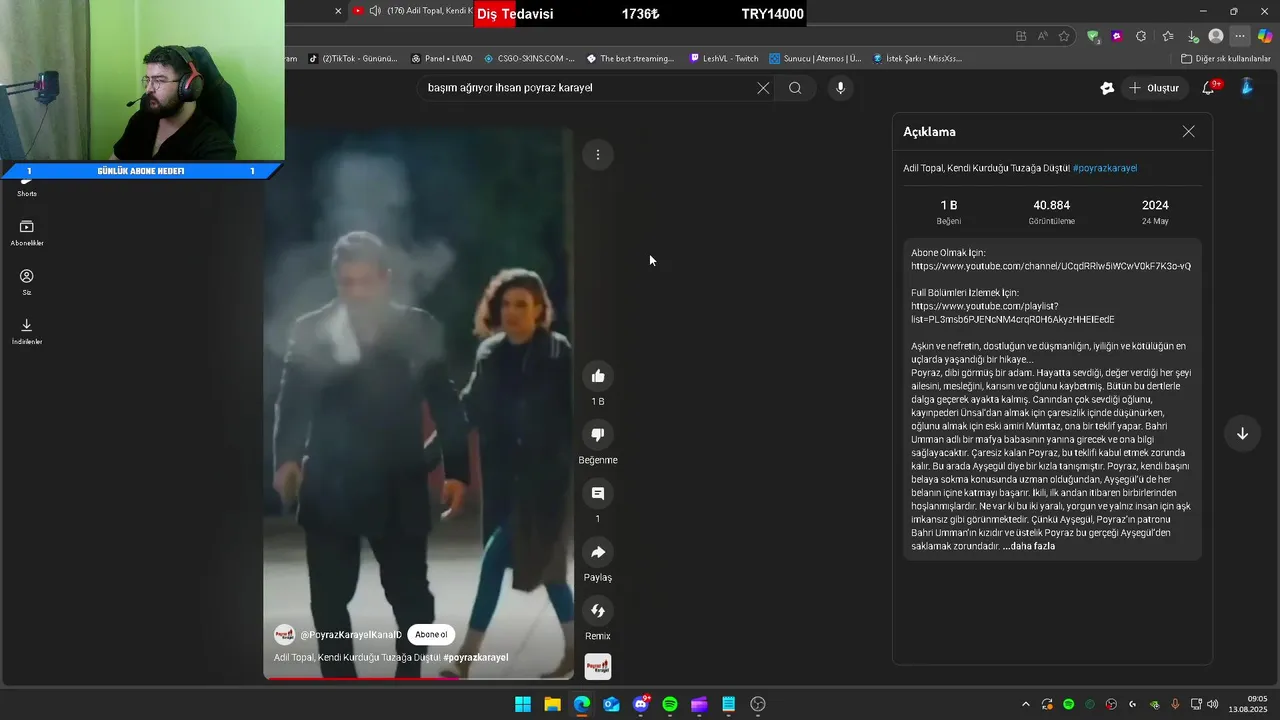The image size is (1280, 720).
Task: Open the clock showing 09:05
Action: (1250, 704)
